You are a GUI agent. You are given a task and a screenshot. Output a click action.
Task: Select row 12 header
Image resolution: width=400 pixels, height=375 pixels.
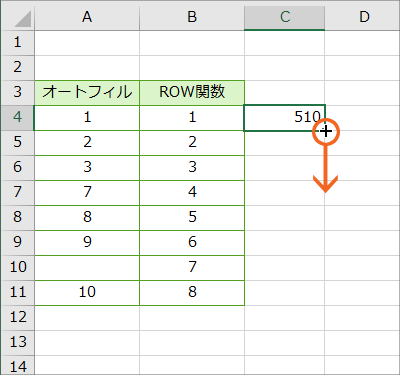click(17, 318)
